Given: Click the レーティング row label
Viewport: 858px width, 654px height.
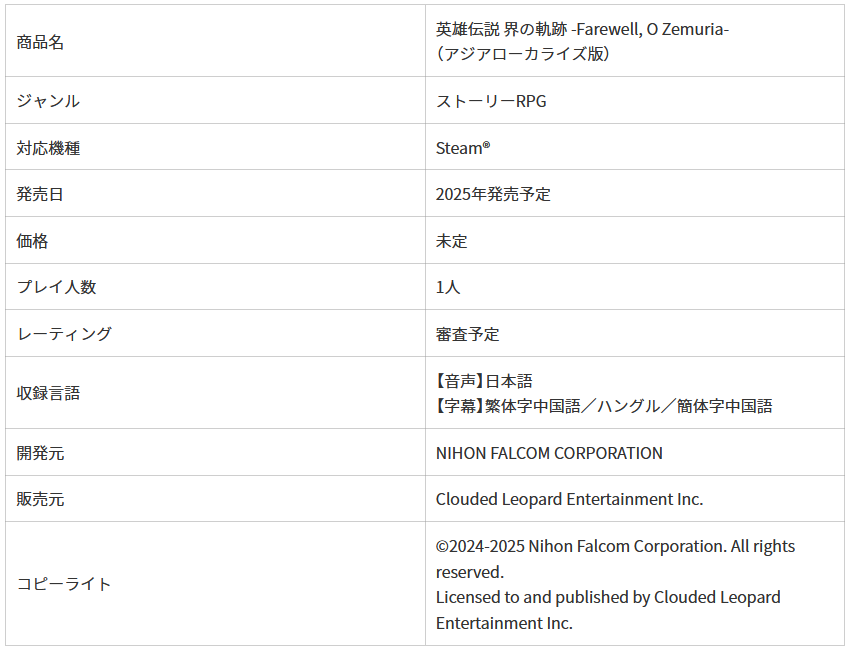Looking at the screenshot, I should point(64,334).
